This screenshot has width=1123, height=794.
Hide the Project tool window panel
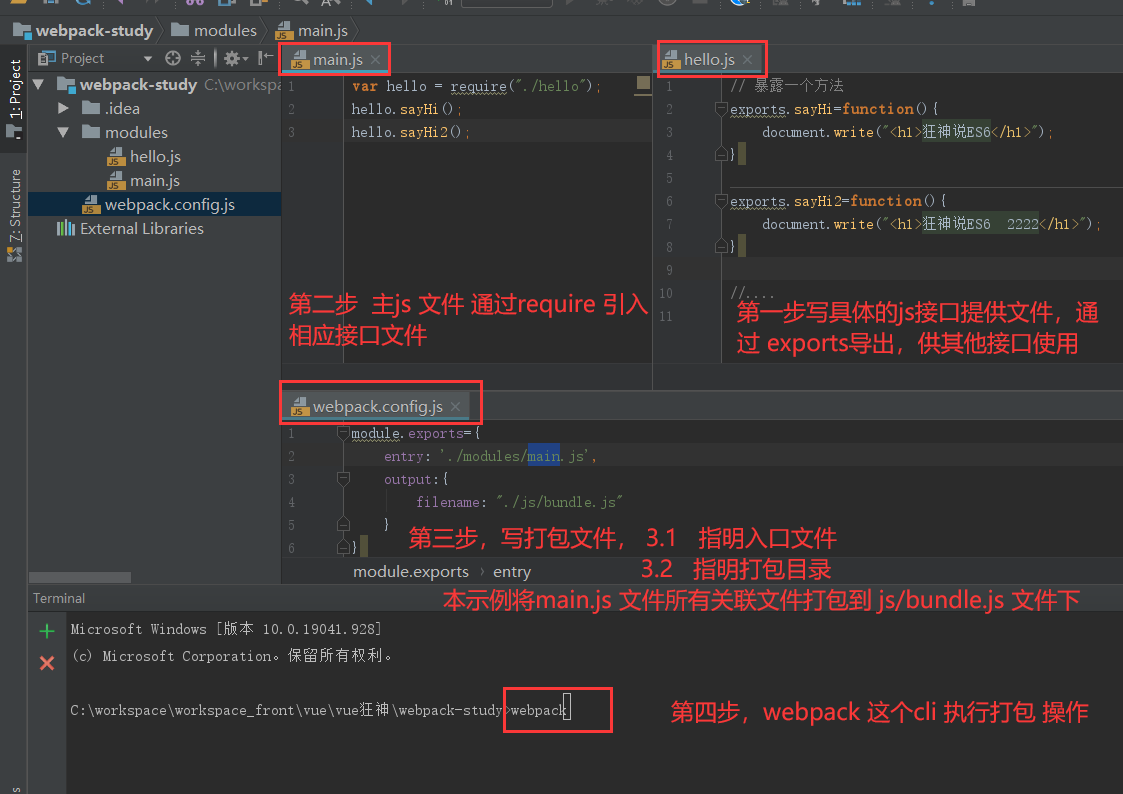(266, 58)
